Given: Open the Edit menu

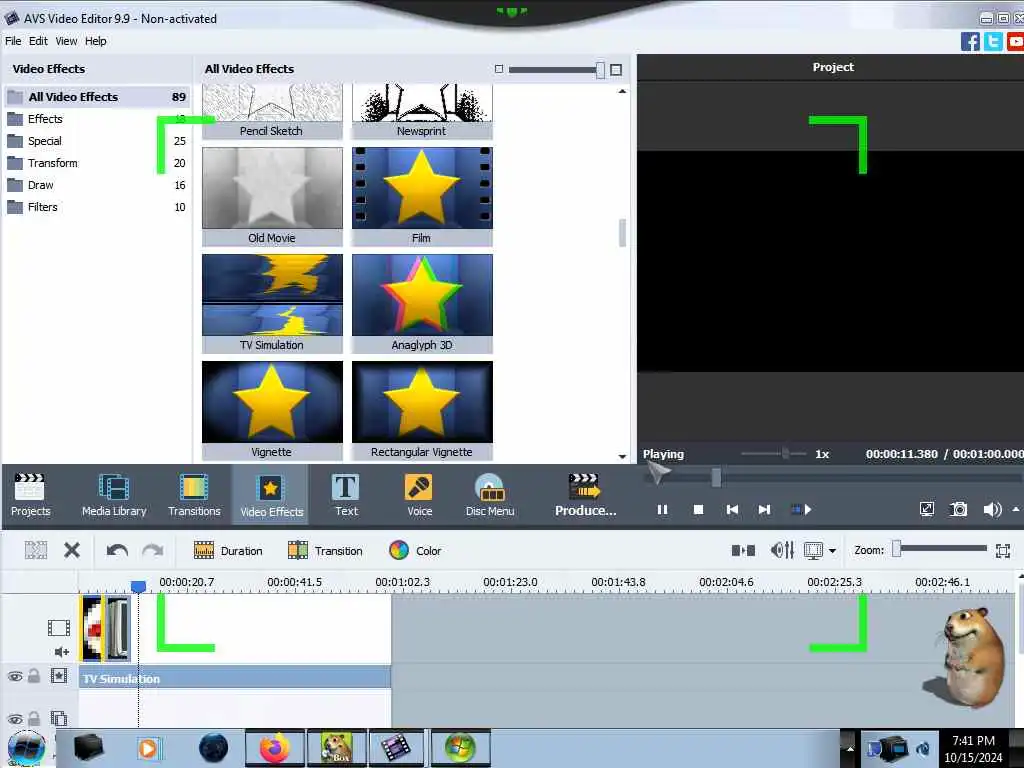Looking at the screenshot, I should (38, 40).
